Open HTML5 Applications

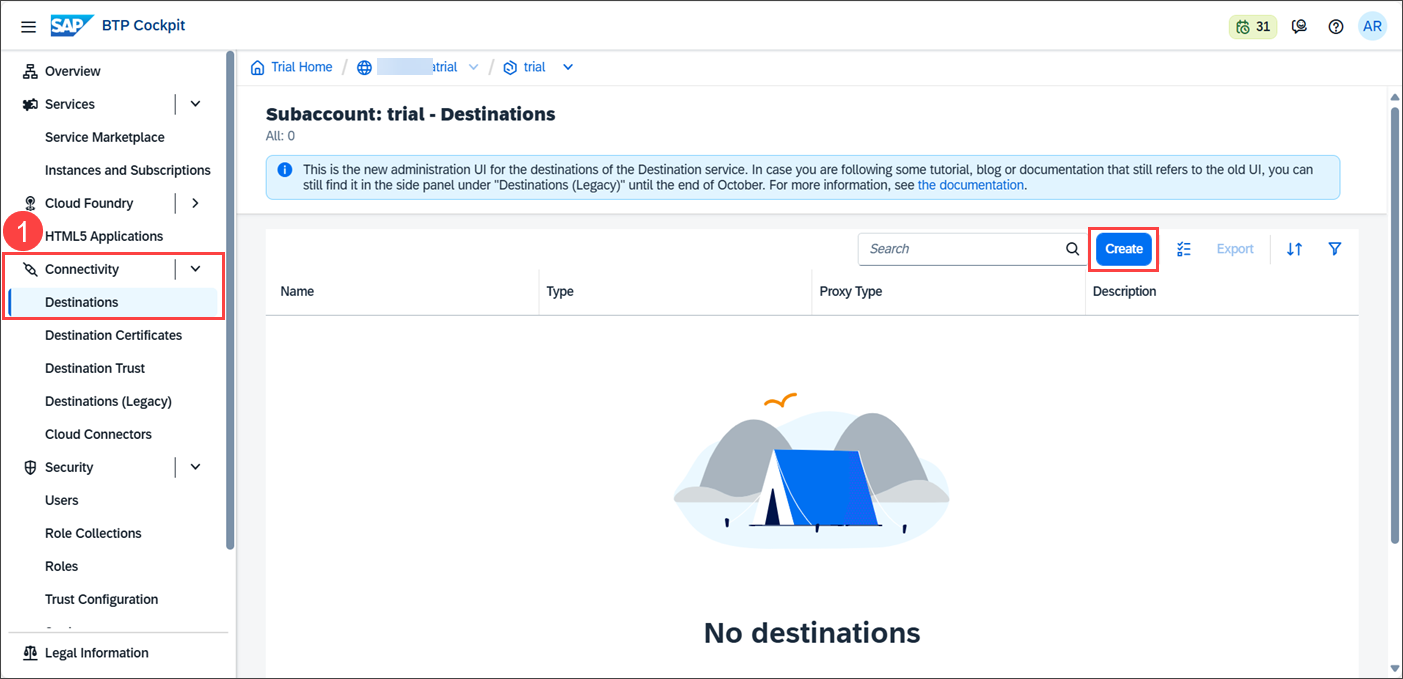104,236
